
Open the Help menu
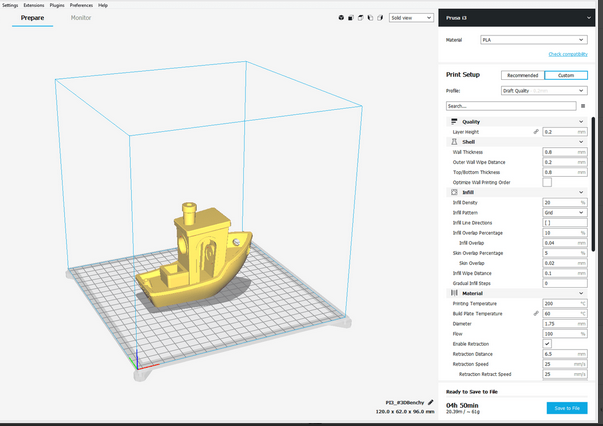point(103,5)
